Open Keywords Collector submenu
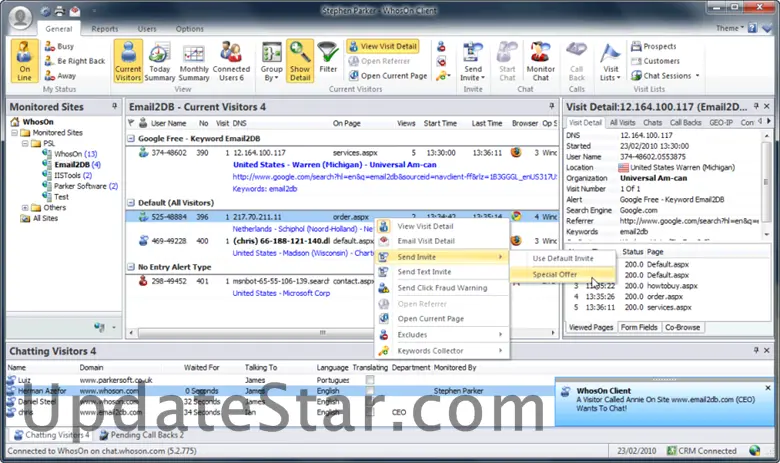Viewport: 780px width, 463px height. (442, 351)
